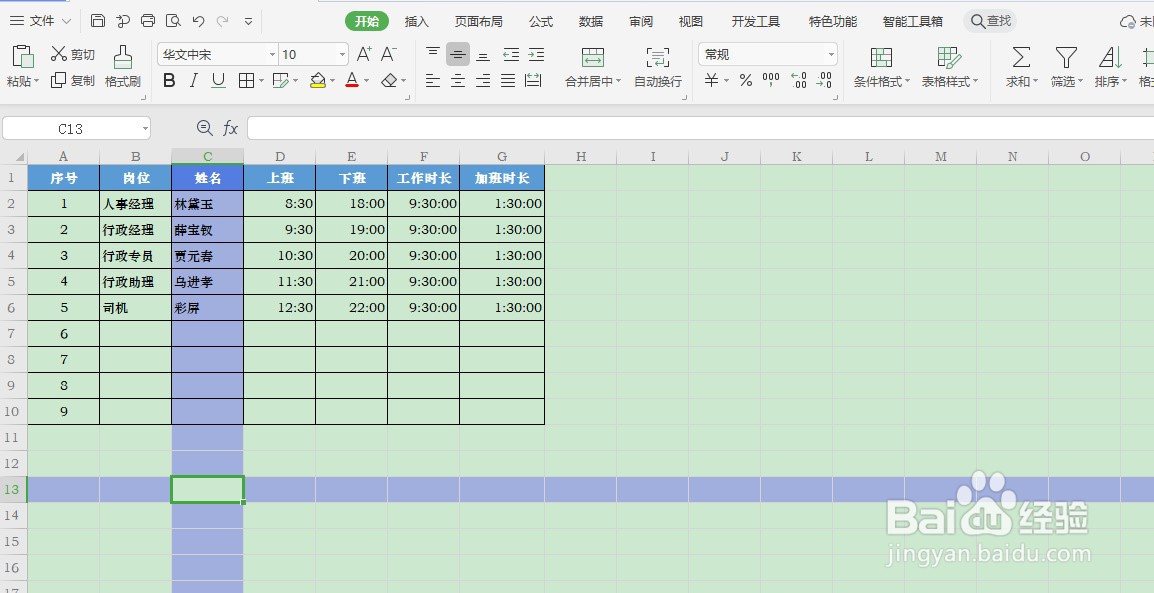Image resolution: width=1154 pixels, height=593 pixels.
Task: Open the Name Box dropdown next to C13
Action: [146, 129]
